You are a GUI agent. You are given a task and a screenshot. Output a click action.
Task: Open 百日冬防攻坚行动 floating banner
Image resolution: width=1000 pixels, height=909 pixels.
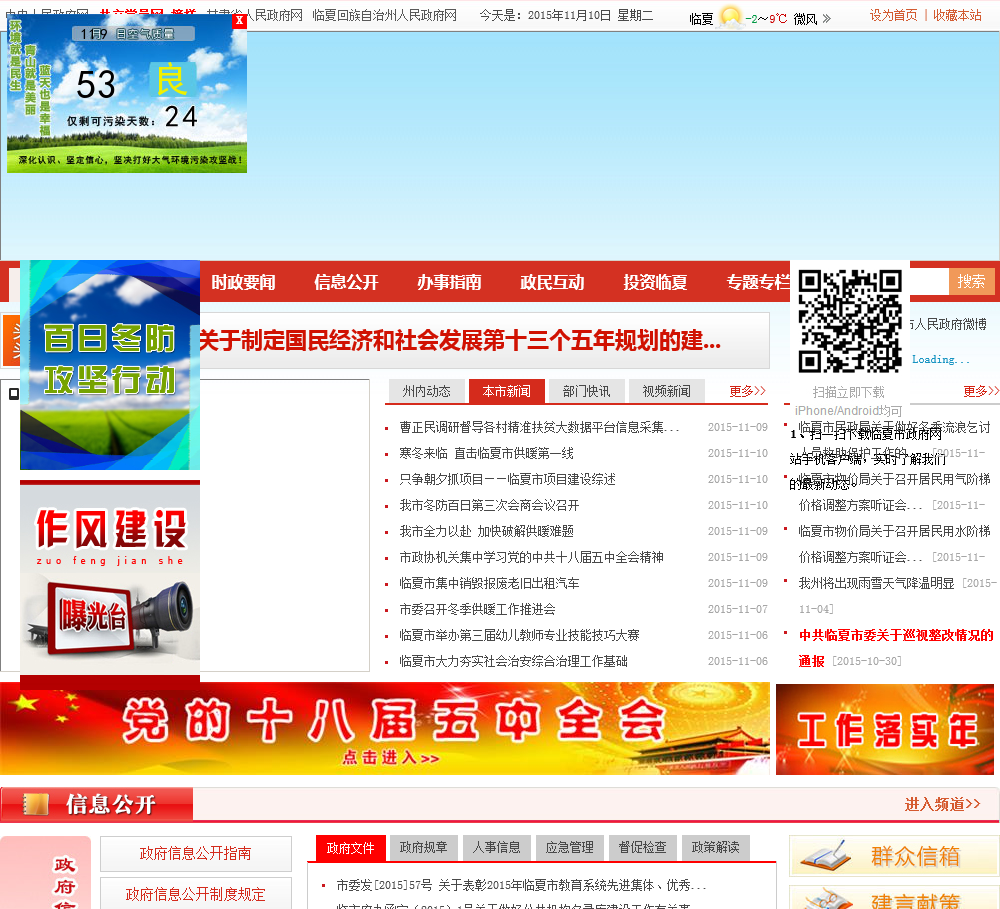pos(110,365)
